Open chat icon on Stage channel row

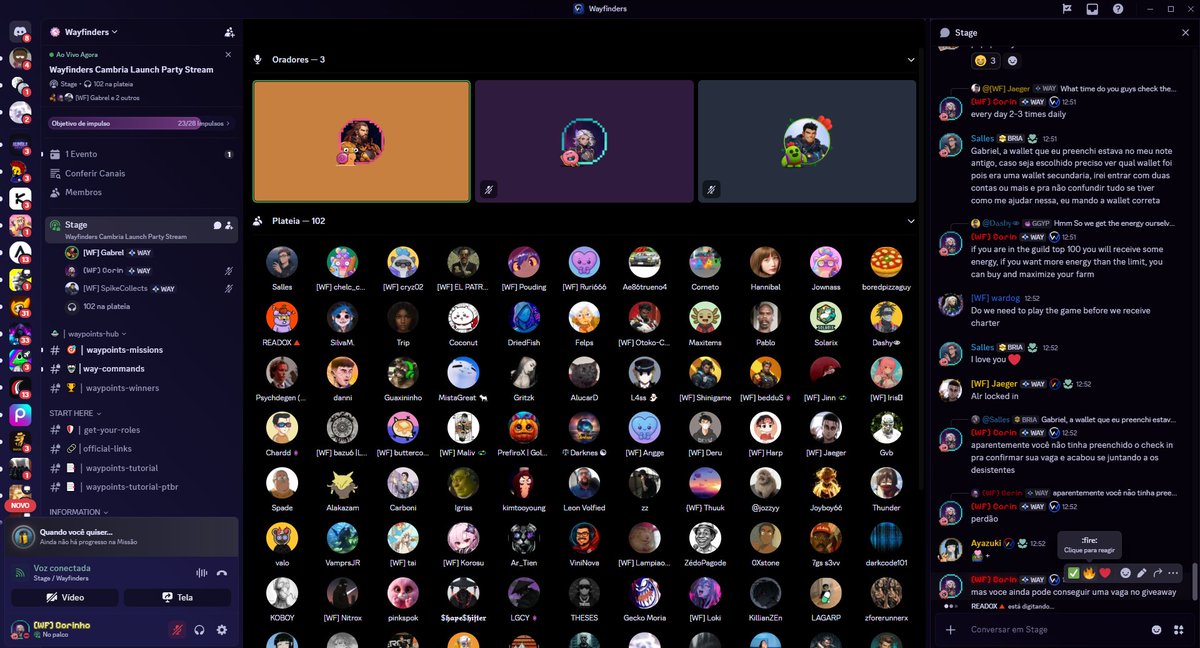click(217, 225)
